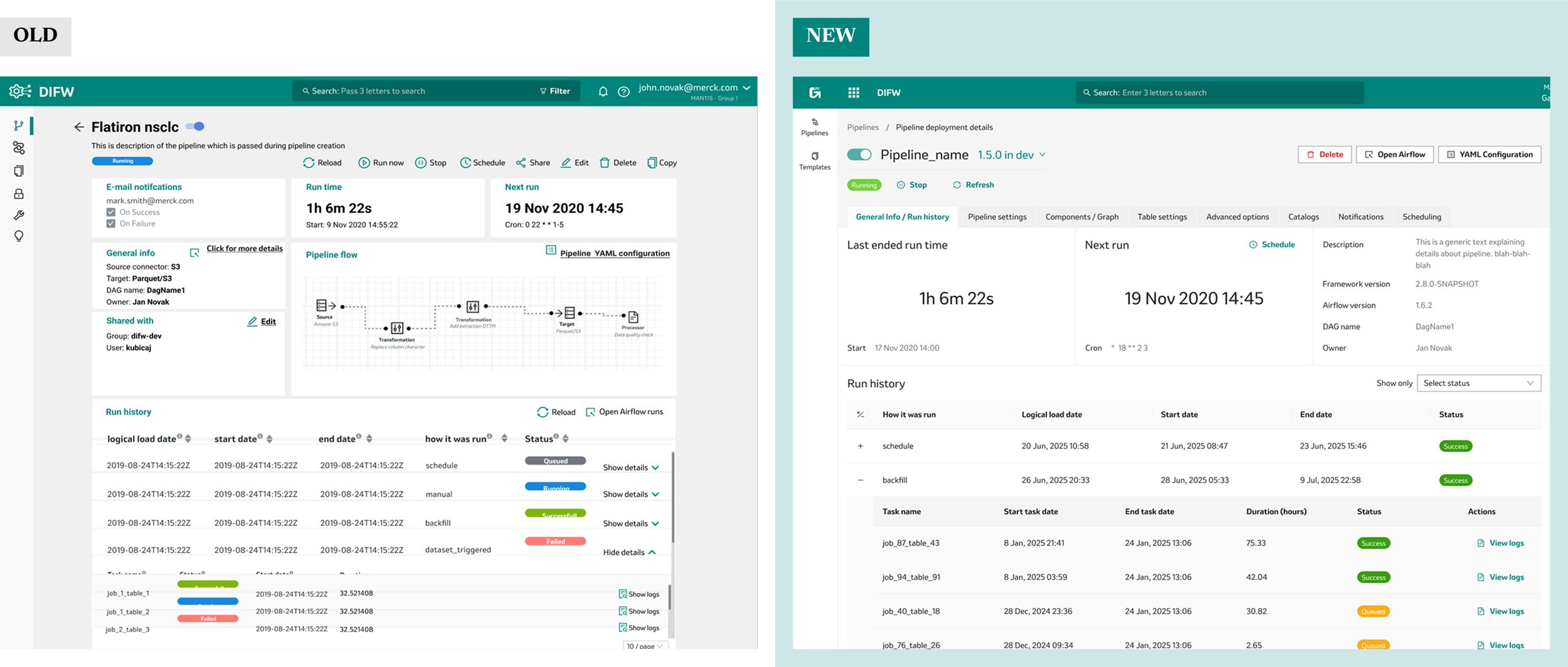Viewport: 1568px width, 667px height.
Task: Click the Pipelines breadcrumb link
Action: click(x=863, y=127)
